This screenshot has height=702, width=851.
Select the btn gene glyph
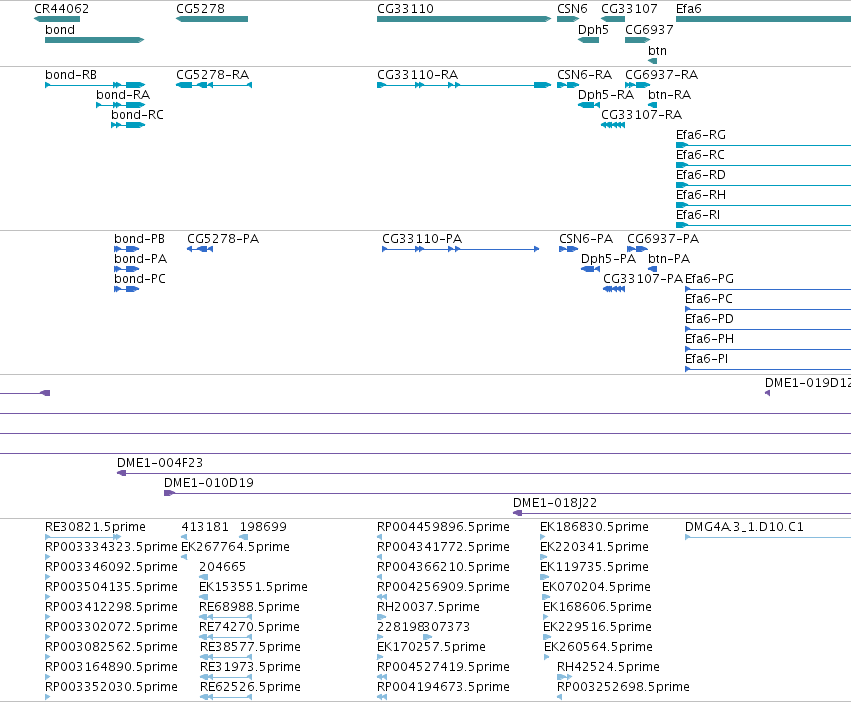pos(652,61)
